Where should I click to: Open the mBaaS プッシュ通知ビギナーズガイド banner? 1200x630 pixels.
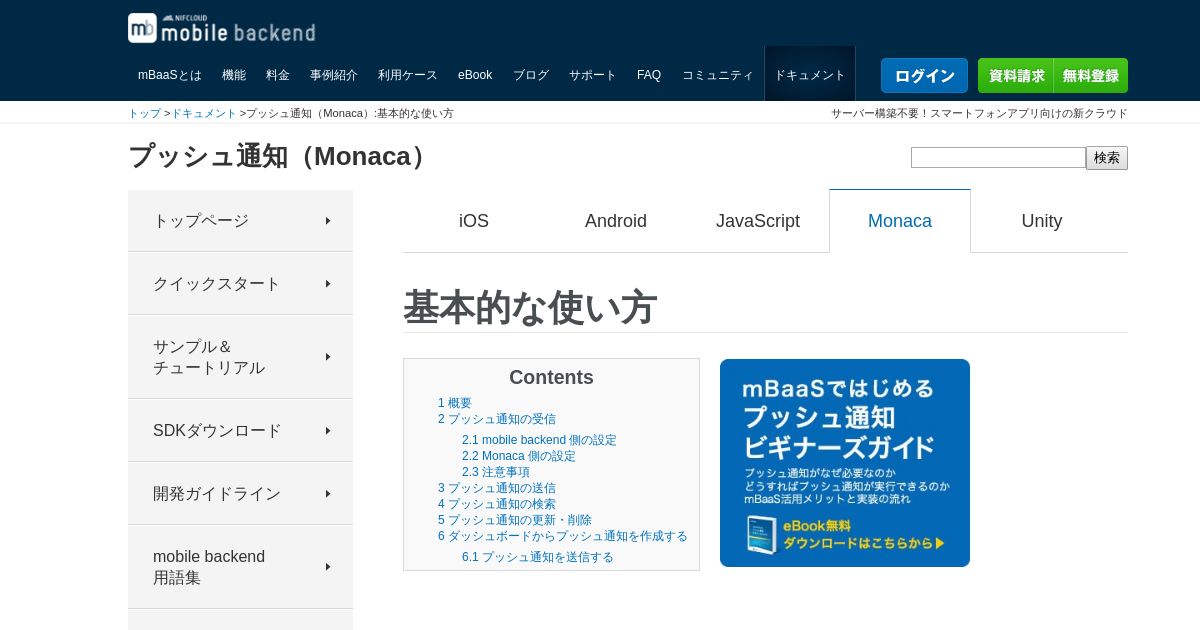point(845,463)
